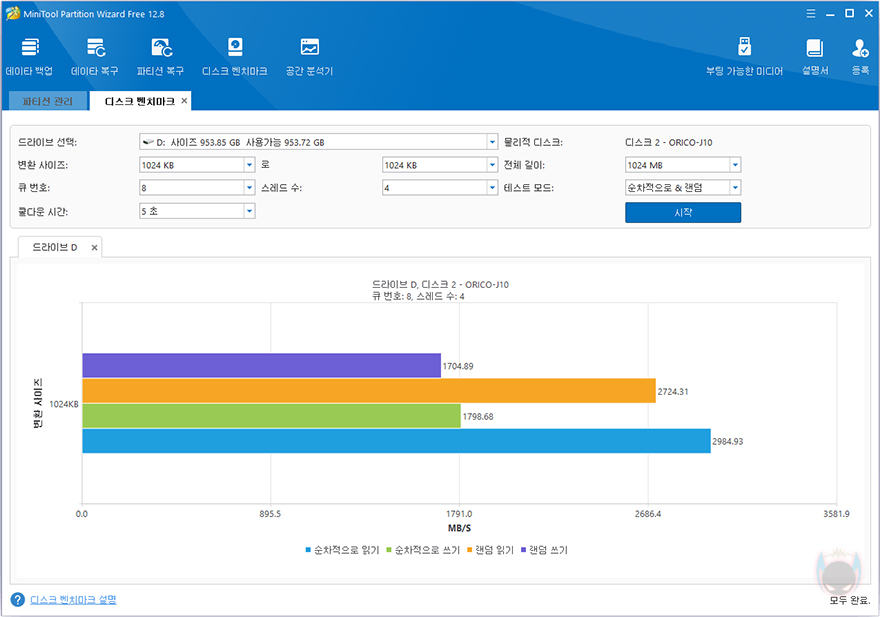Click the 1024KB axis label
The image size is (880, 617).
click(x=64, y=404)
